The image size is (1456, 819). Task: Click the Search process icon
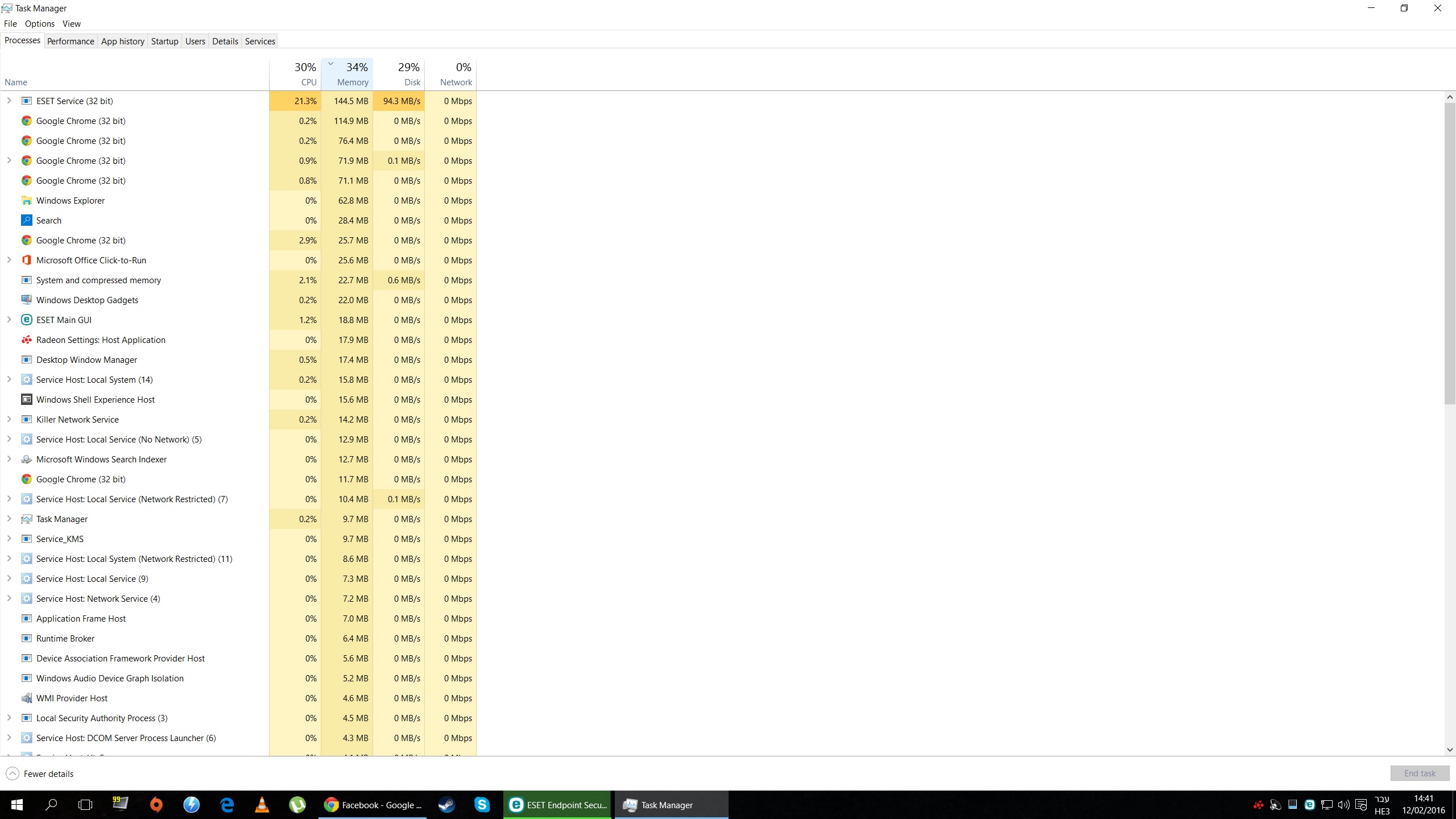tap(26, 220)
